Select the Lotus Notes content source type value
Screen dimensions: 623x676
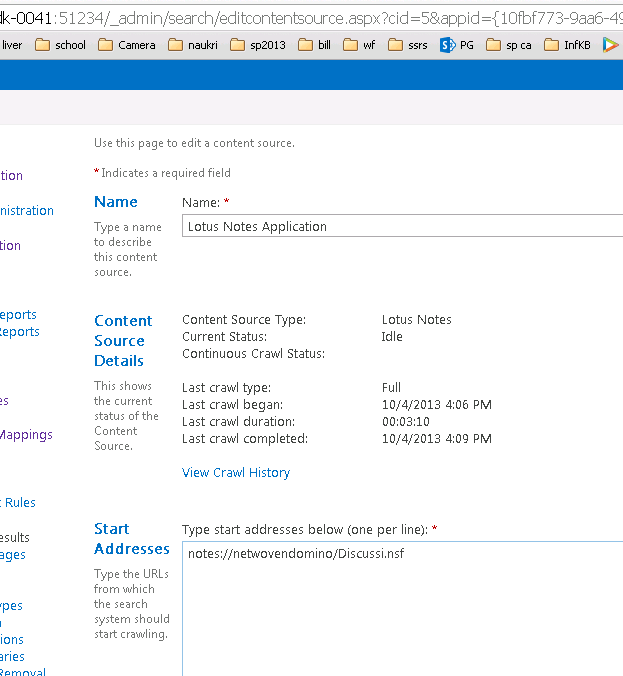coord(416,319)
